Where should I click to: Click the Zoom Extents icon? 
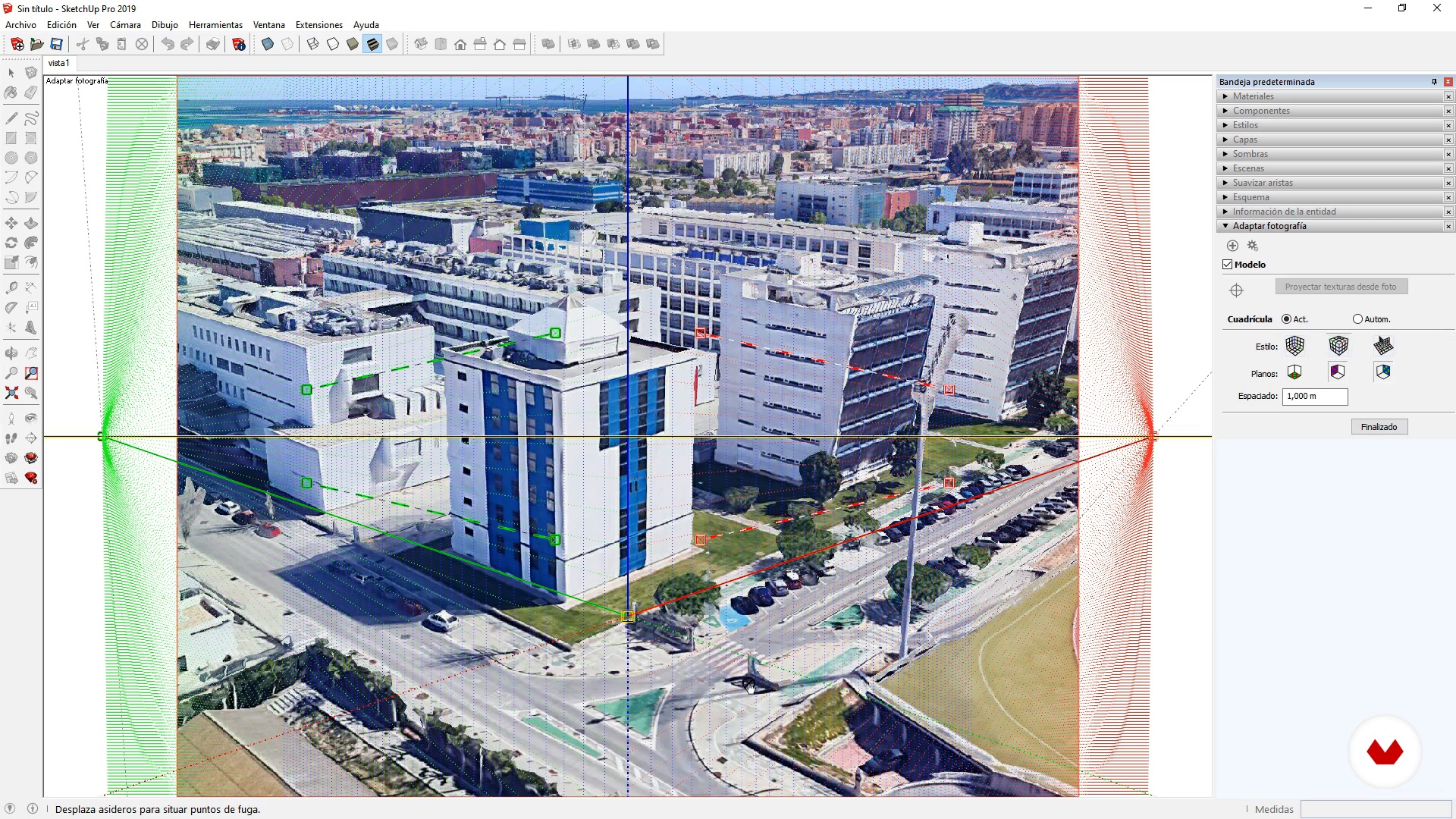pyautogui.click(x=11, y=393)
